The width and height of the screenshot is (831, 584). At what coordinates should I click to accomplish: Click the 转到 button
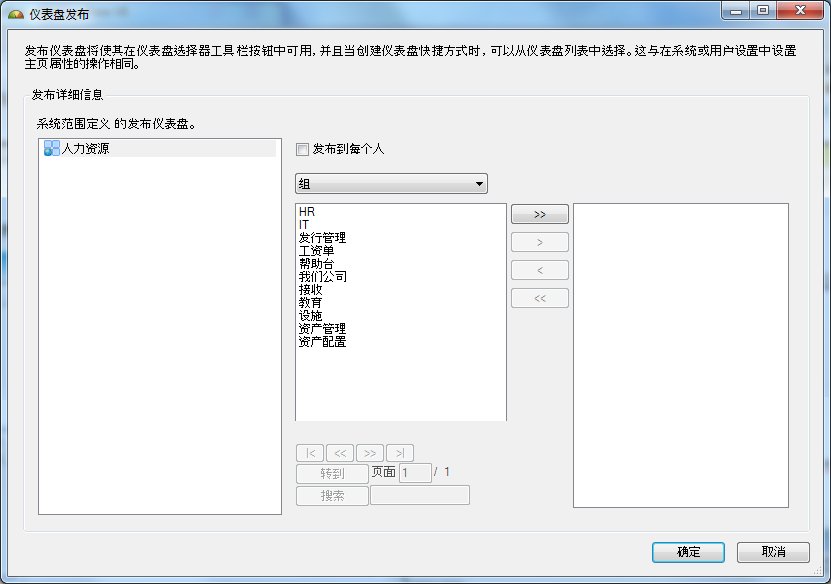pos(332,473)
